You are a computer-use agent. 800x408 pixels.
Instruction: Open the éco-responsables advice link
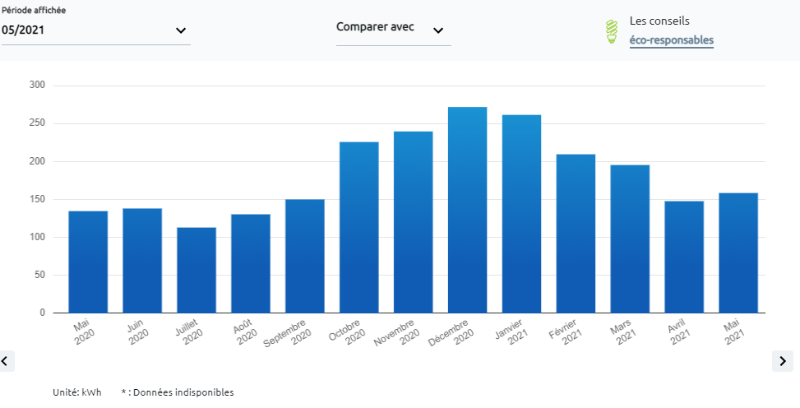point(671,40)
